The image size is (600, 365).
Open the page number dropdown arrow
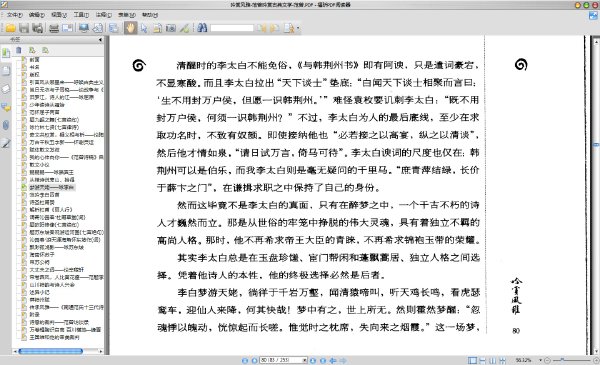305,360
